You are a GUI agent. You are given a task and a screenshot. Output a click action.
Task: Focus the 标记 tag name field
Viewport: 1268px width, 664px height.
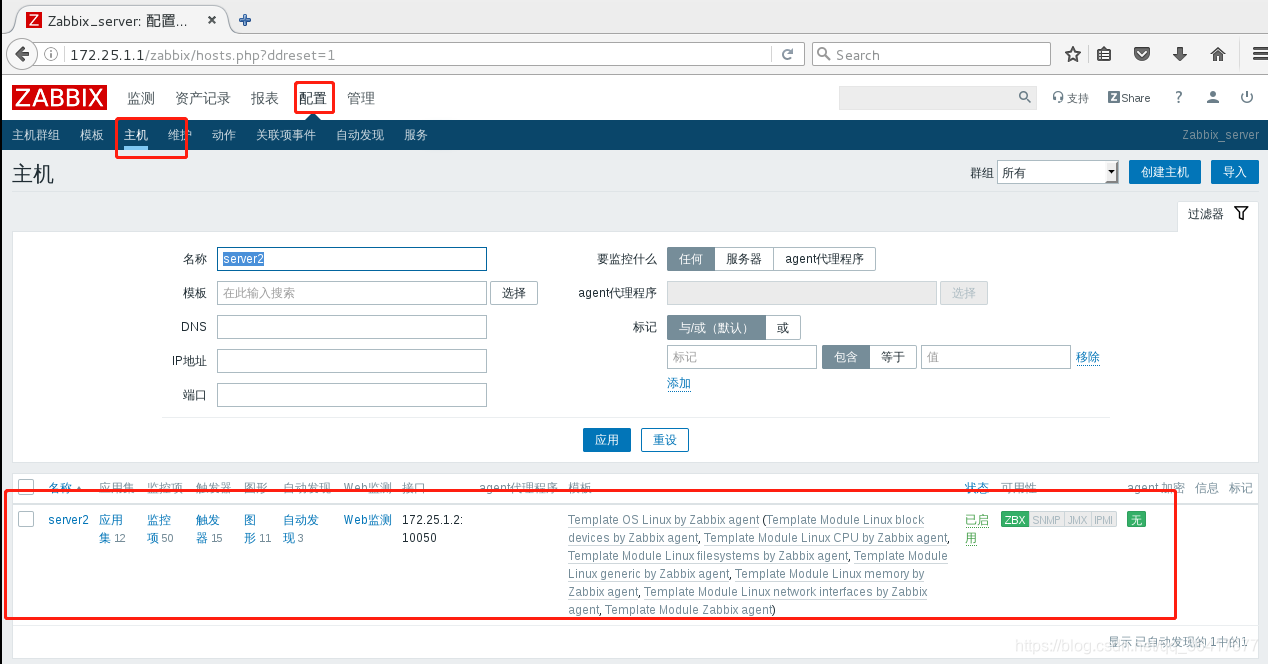pos(742,357)
